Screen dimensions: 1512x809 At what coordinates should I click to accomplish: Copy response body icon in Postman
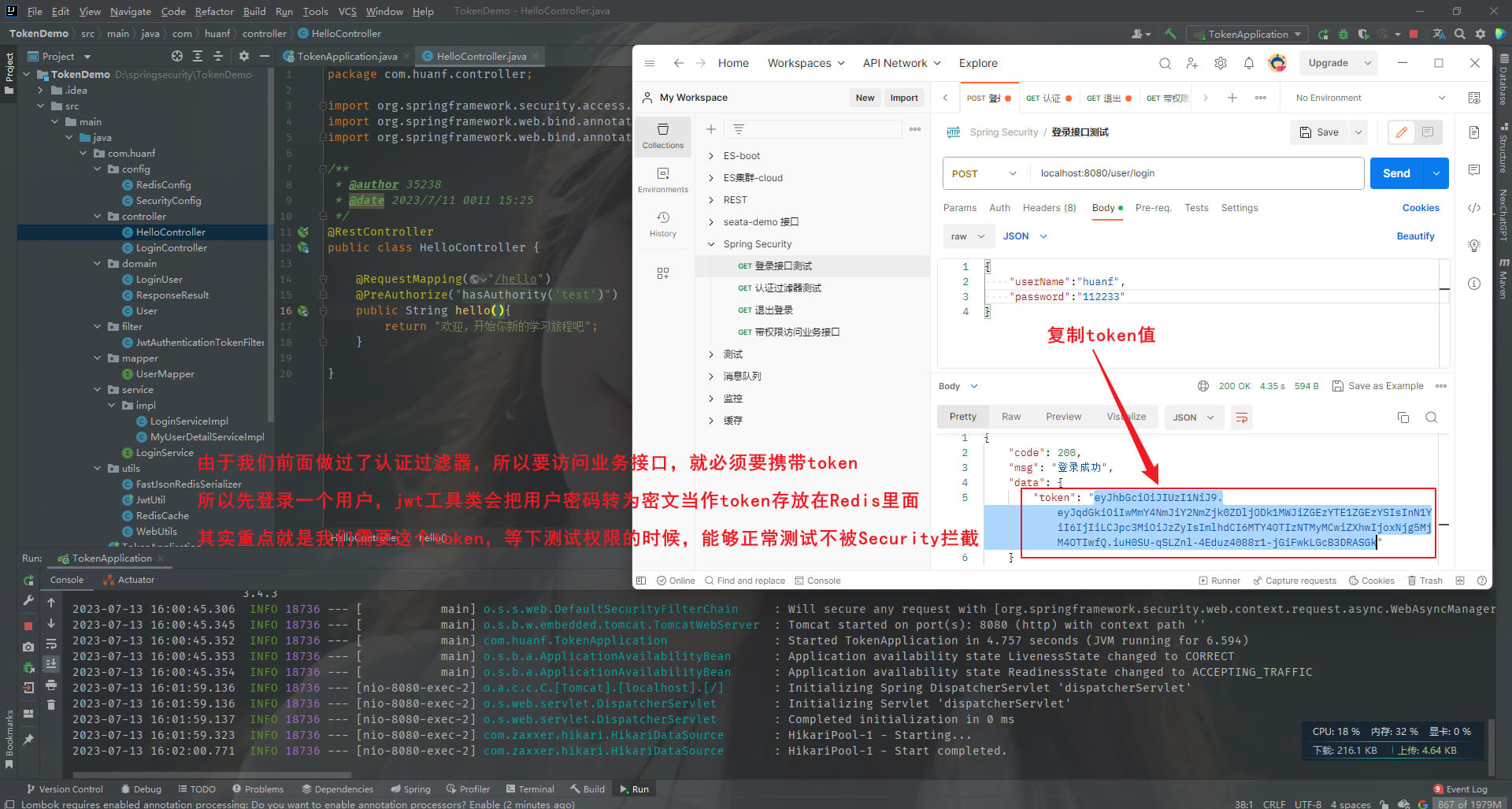click(1403, 417)
